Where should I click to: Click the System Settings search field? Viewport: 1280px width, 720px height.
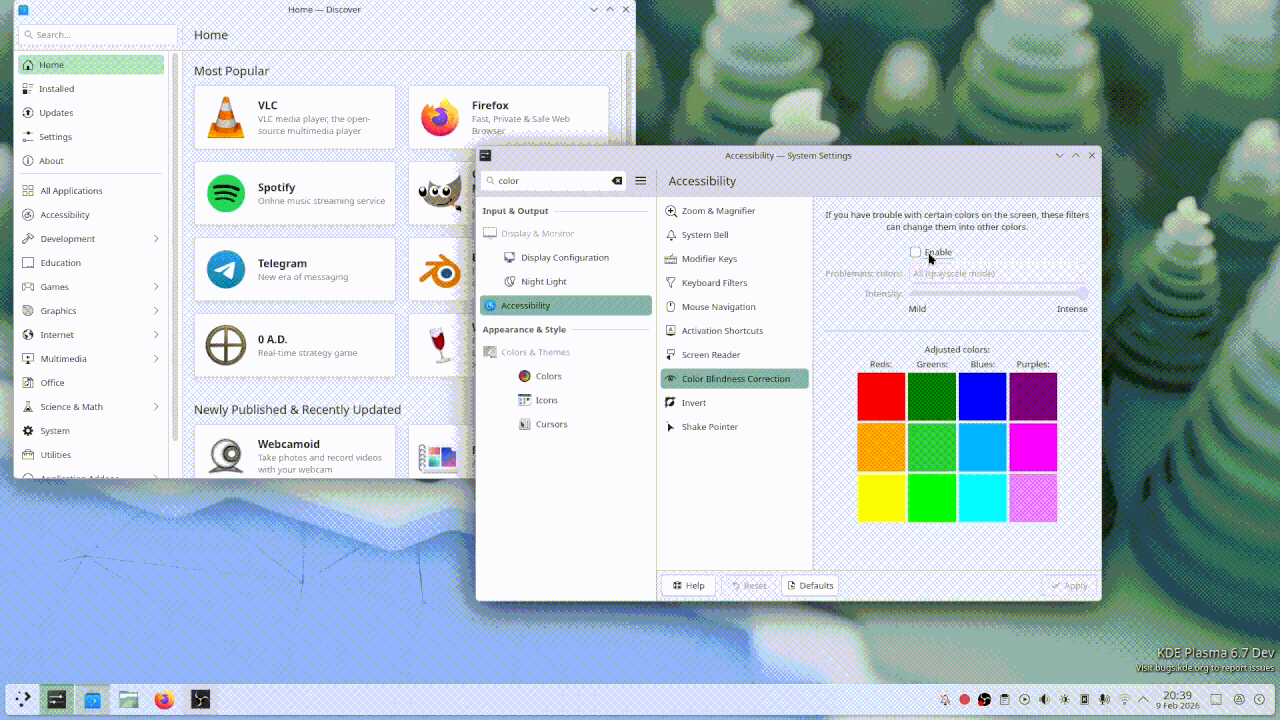tap(554, 181)
